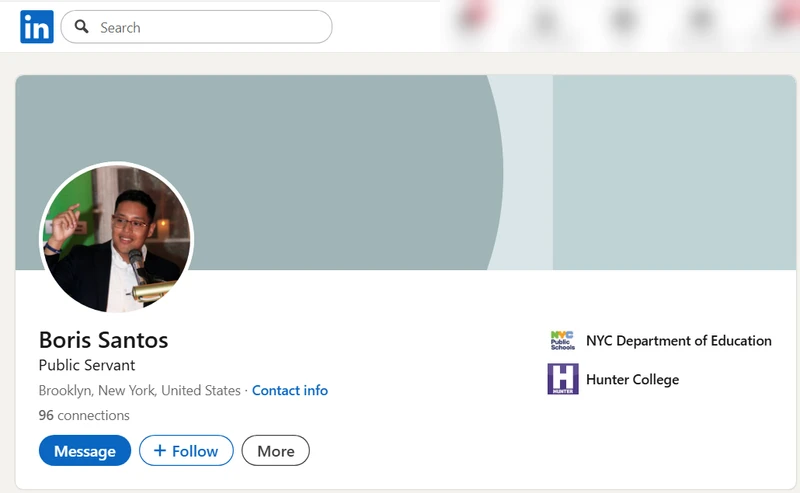800x493 pixels.
Task: Open Hunter College text link
Action: [x=632, y=379]
